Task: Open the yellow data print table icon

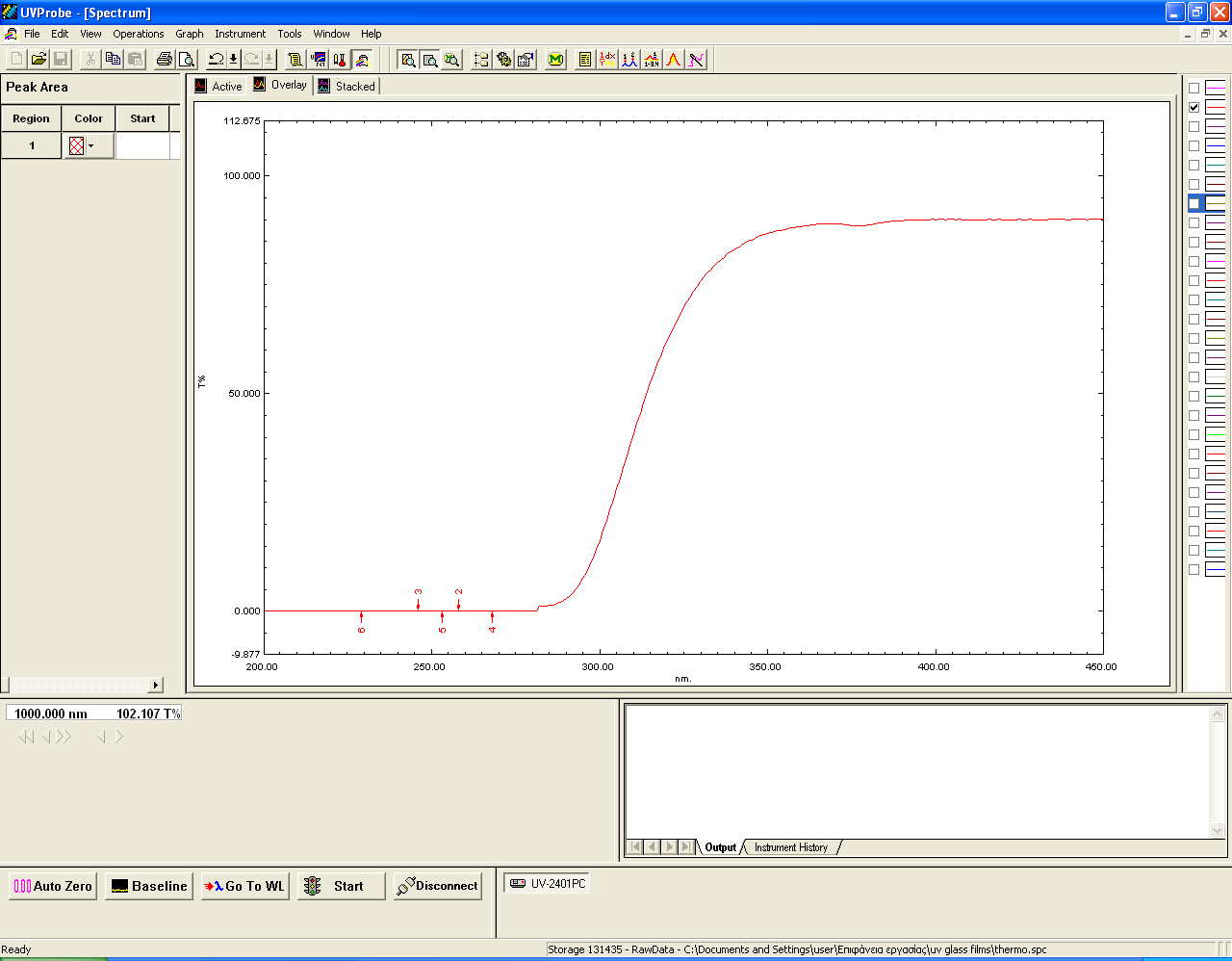Action: point(584,60)
